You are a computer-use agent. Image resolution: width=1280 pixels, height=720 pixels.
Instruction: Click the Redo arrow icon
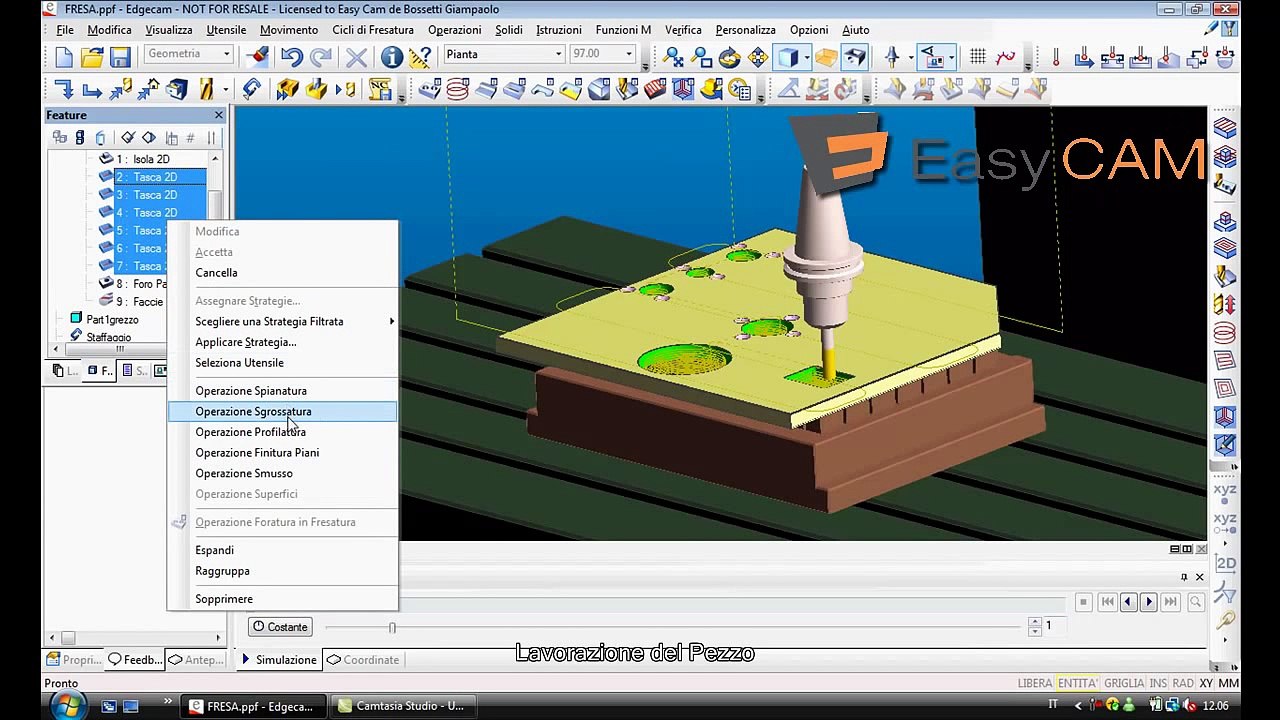(320, 57)
